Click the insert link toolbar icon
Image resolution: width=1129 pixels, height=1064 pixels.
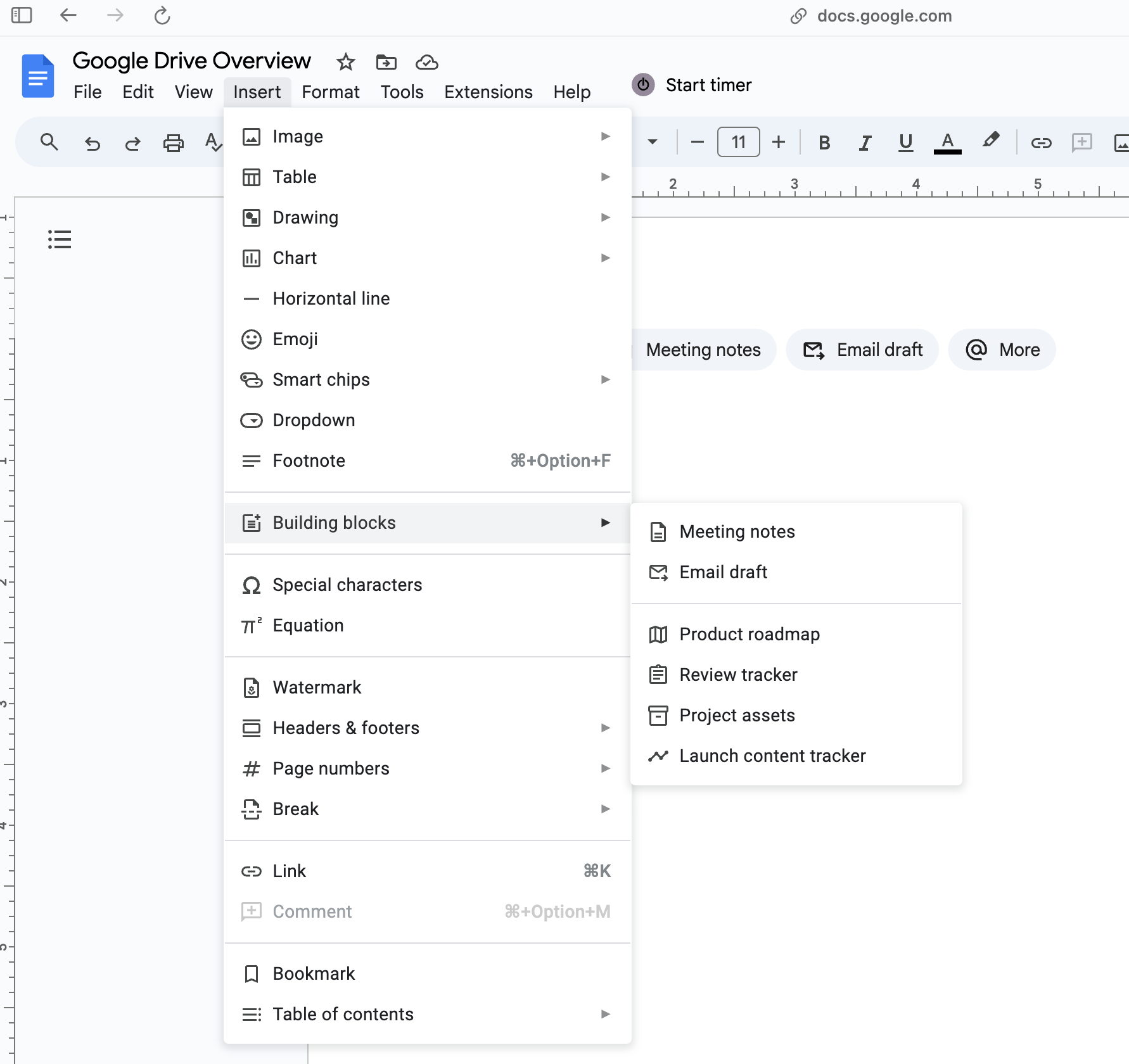point(1041,143)
